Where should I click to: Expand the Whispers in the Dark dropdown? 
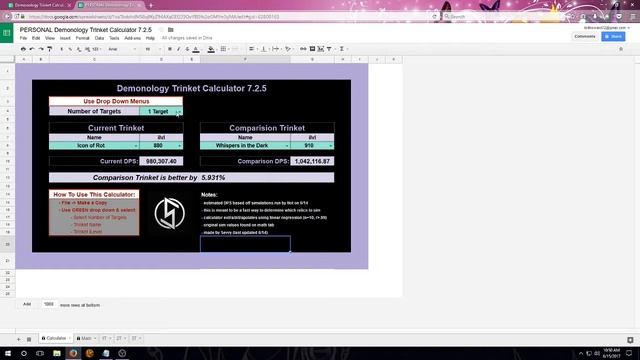tap(287, 146)
